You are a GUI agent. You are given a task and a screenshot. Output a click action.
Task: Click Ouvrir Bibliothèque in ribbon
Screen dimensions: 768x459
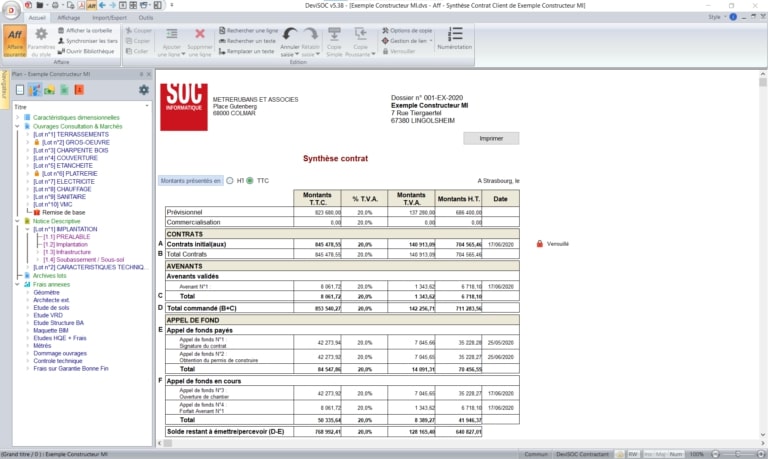[88, 50]
